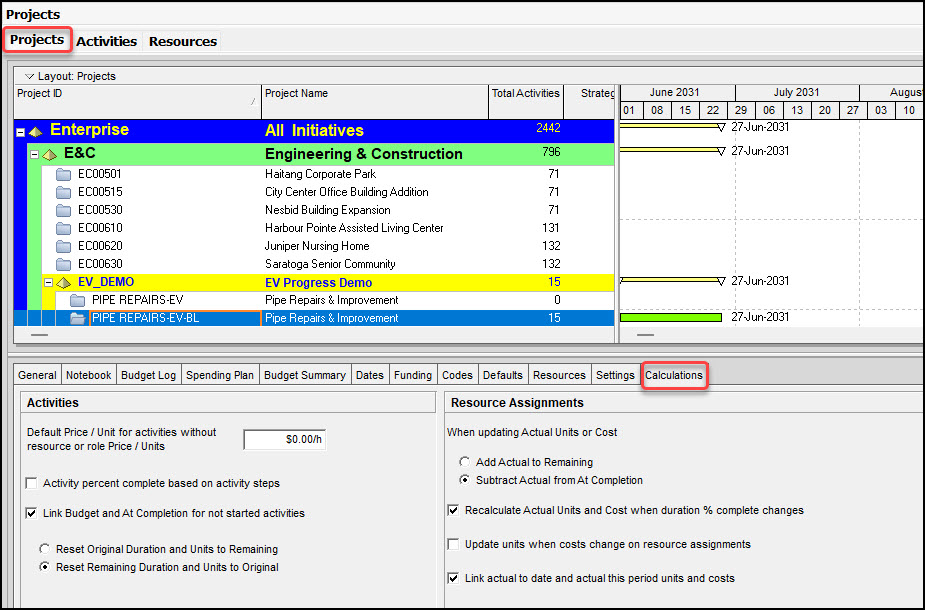Click the open folder icon for PIPE REPAIRS-EV-BL
925x610 pixels.
point(77,318)
